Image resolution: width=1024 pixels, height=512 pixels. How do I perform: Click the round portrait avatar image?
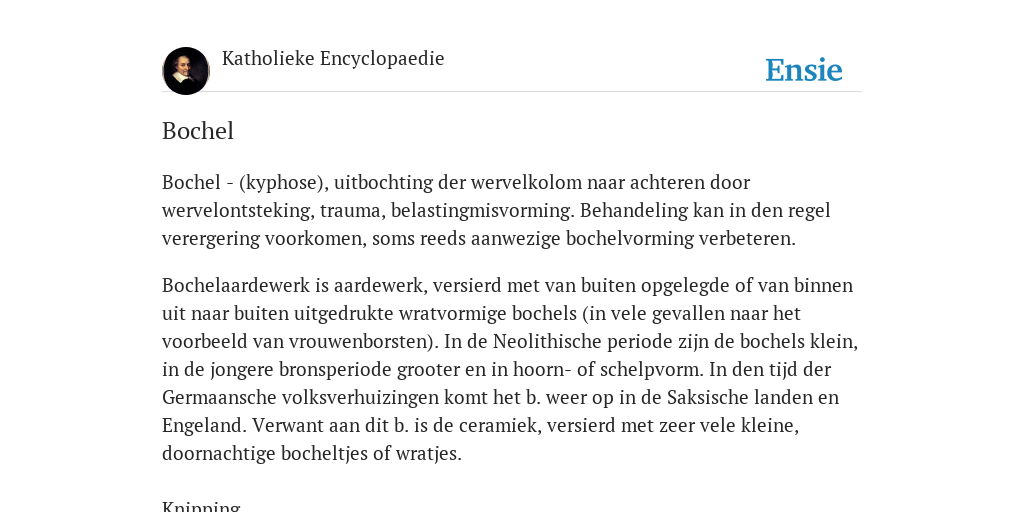tap(186, 71)
